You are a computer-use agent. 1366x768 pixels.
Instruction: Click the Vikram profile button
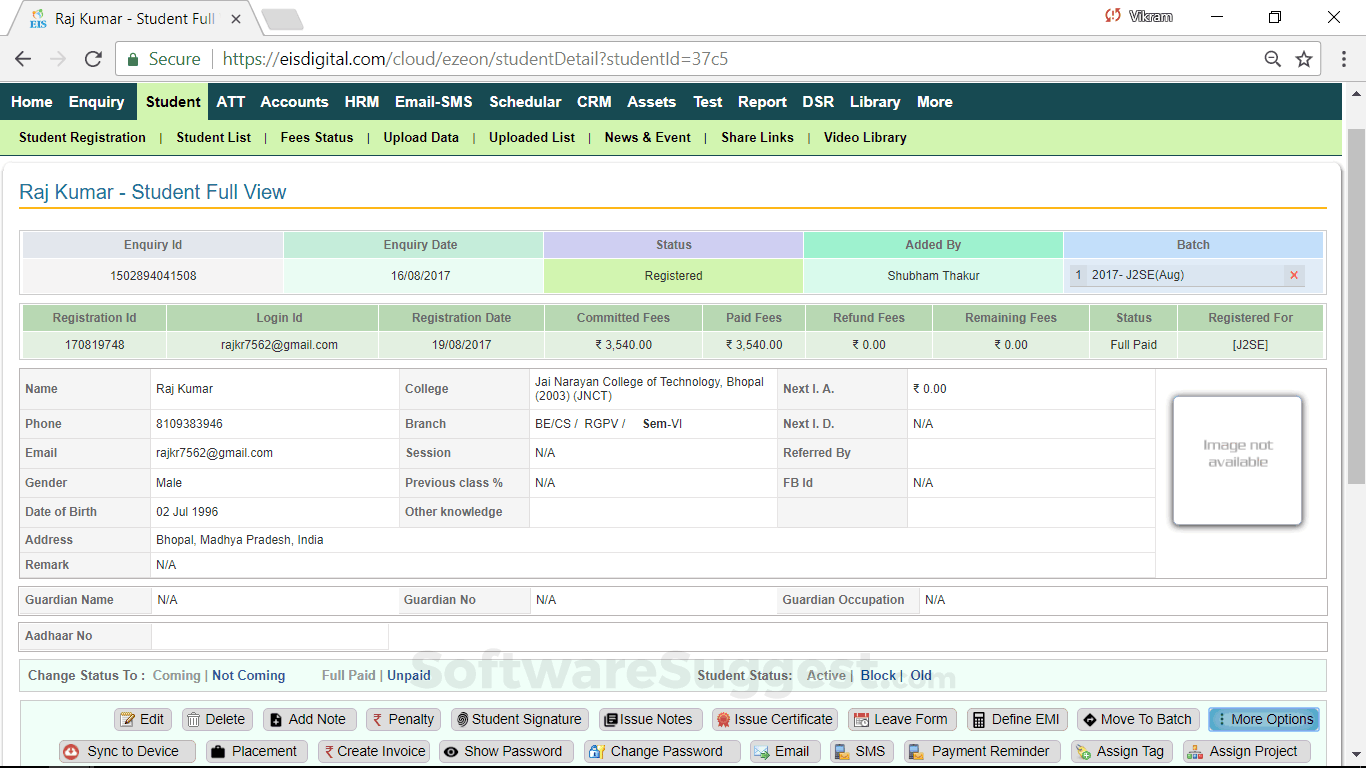coord(1140,17)
